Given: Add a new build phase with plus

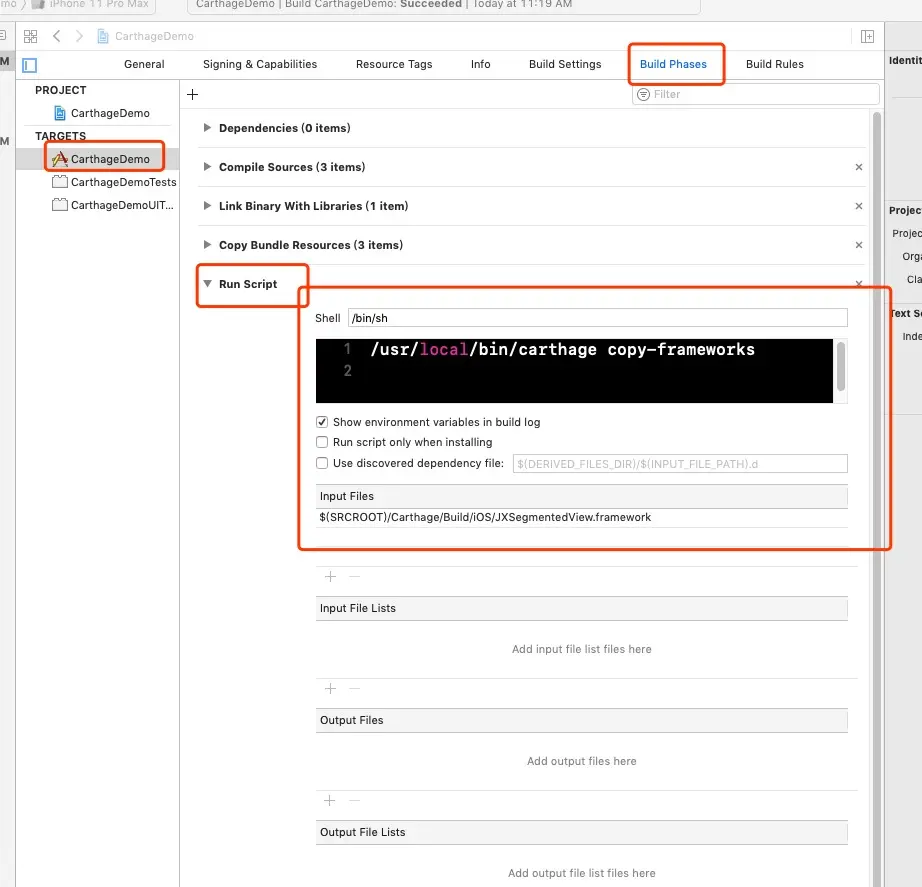Looking at the screenshot, I should (192, 94).
